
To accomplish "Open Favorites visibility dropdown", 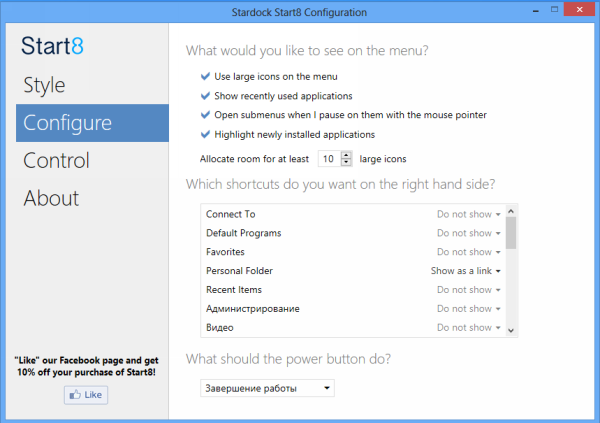I will pyautogui.click(x=469, y=252).
